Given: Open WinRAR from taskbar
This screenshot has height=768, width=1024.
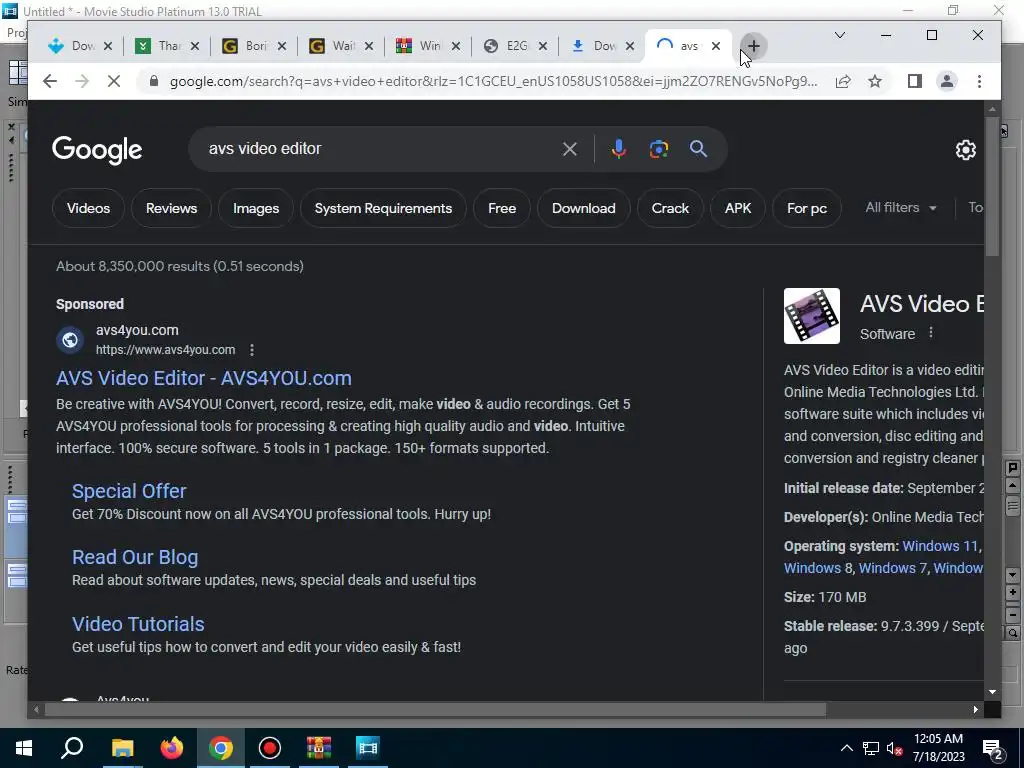Looking at the screenshot, I should (319, 748).
